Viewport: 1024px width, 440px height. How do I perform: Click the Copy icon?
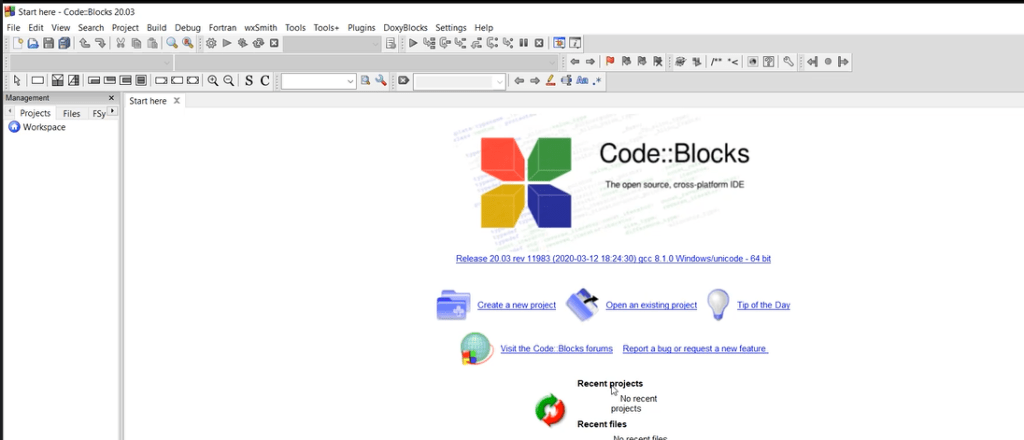click(136, 43)
